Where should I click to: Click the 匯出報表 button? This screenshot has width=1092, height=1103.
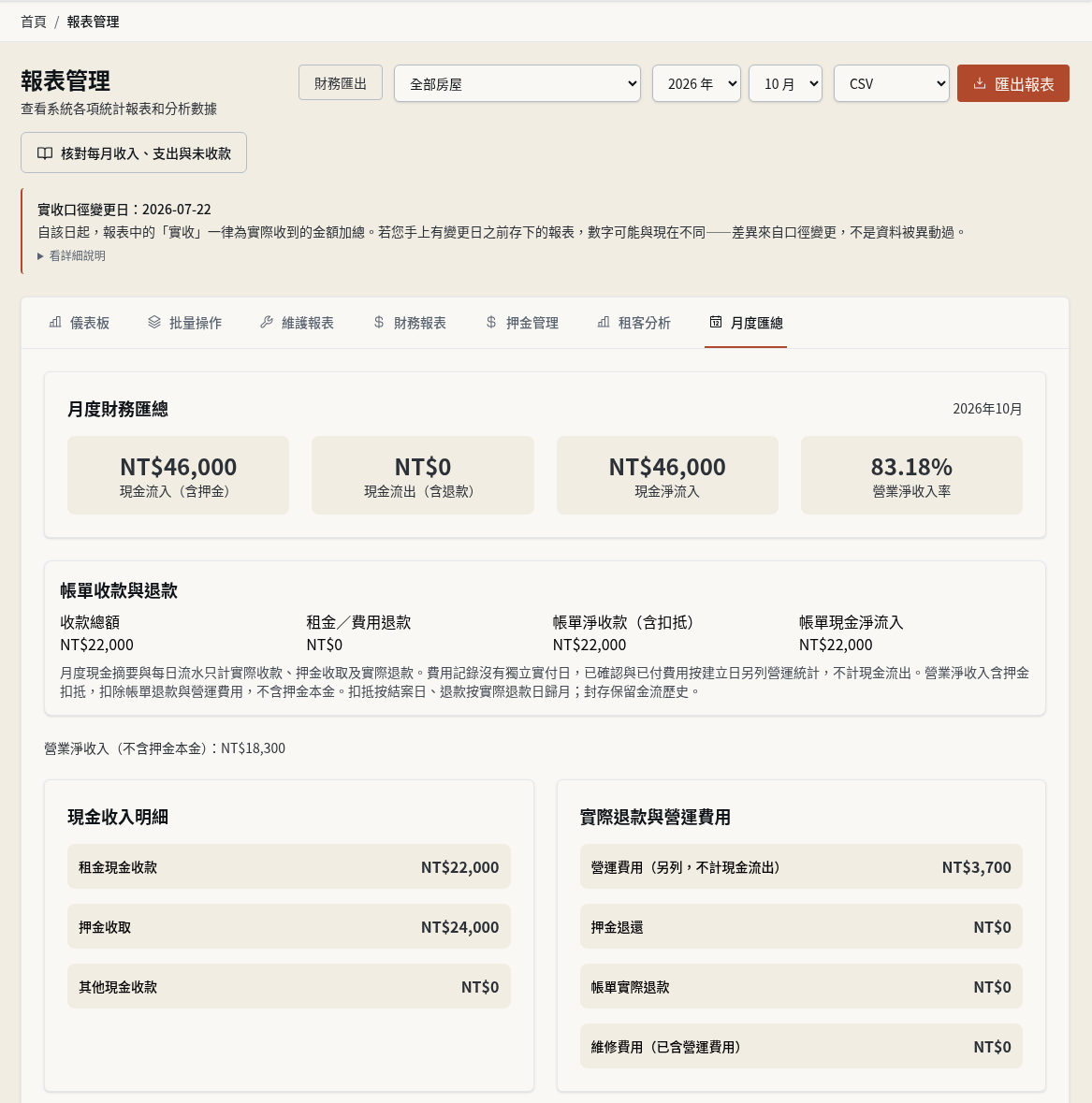click(x=1013, y=83)
